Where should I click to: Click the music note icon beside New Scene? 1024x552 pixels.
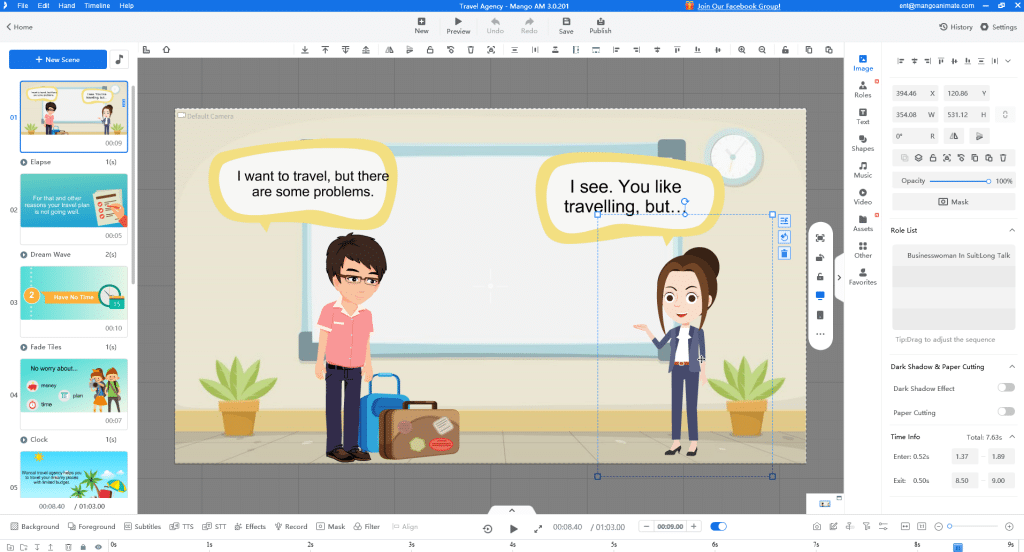(x=120, y=60)
